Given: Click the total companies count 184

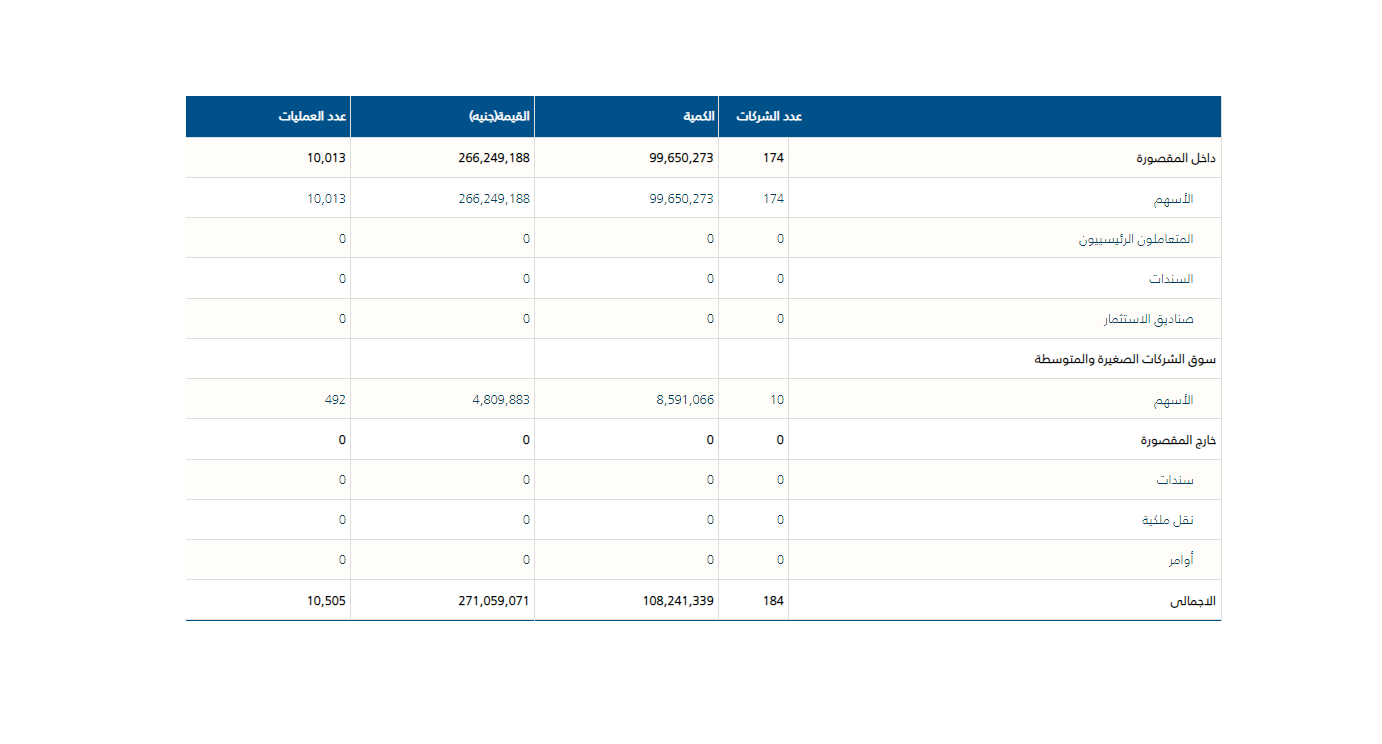Looking at the screenshot, I should pyautogui.click(x=773, y=601).
